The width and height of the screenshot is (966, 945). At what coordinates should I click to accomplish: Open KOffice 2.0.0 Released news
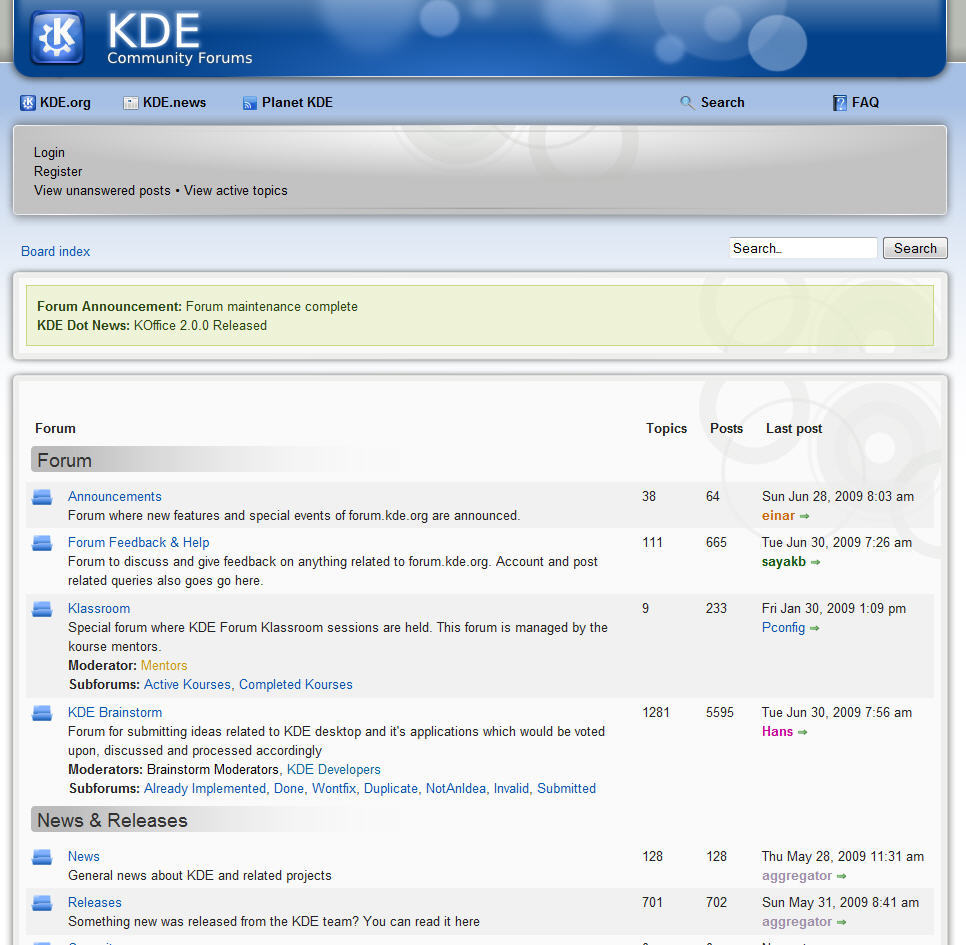point(200,326)
